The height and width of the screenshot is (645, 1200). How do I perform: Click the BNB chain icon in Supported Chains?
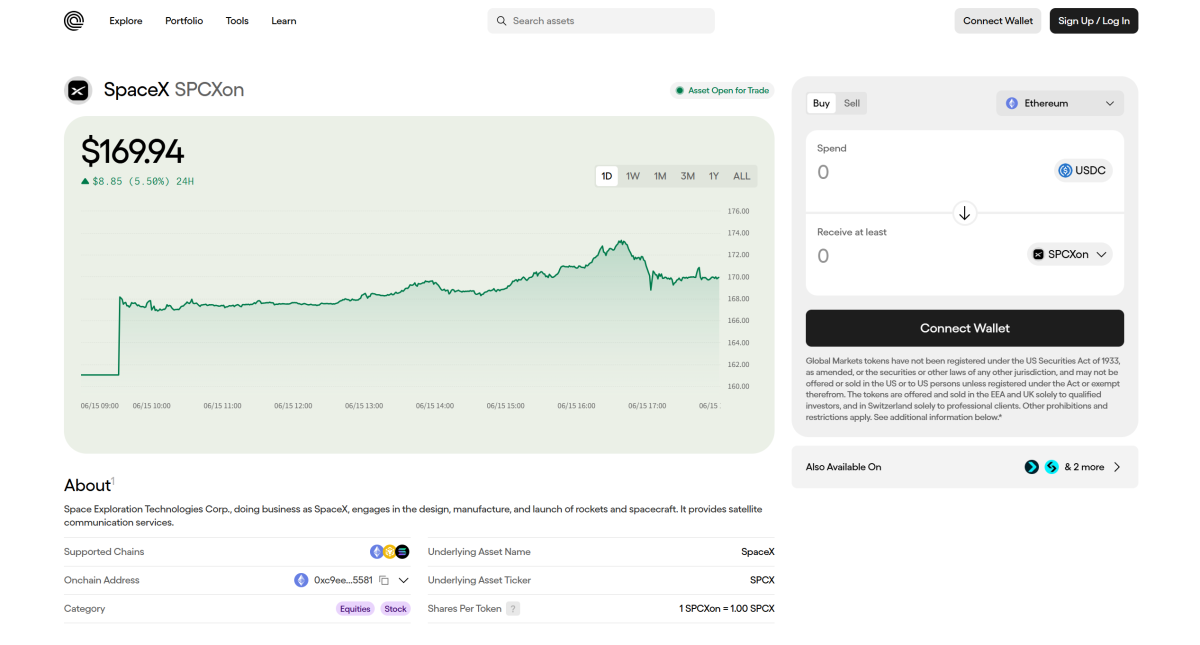pyautogui.click(x=390, y=552)
